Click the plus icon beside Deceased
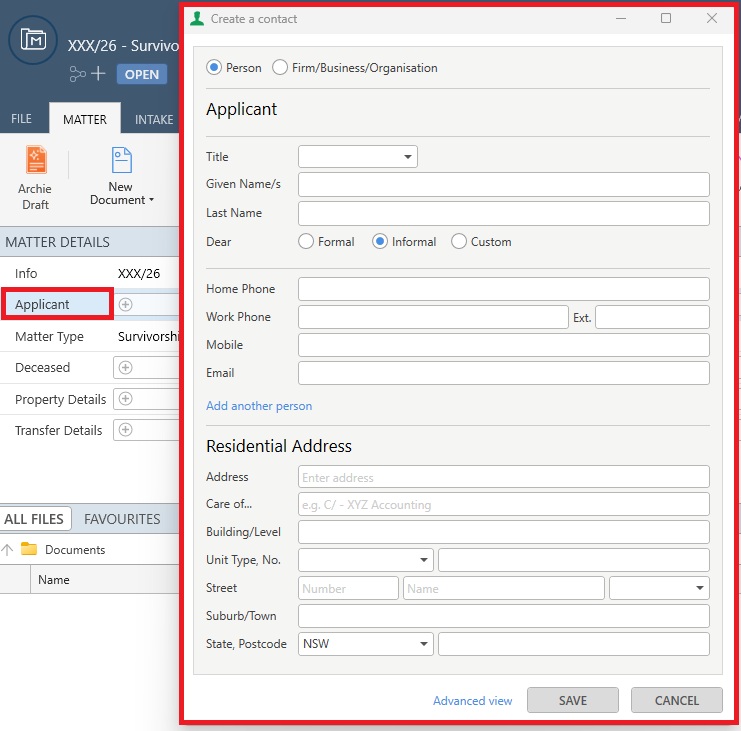The width and height of the screenshot is (741, 731). 125,368
